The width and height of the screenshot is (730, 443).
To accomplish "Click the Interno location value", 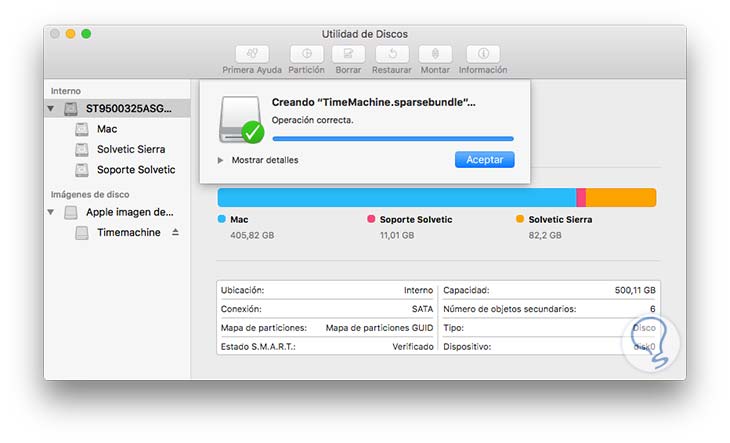I will tap(419, 290).
